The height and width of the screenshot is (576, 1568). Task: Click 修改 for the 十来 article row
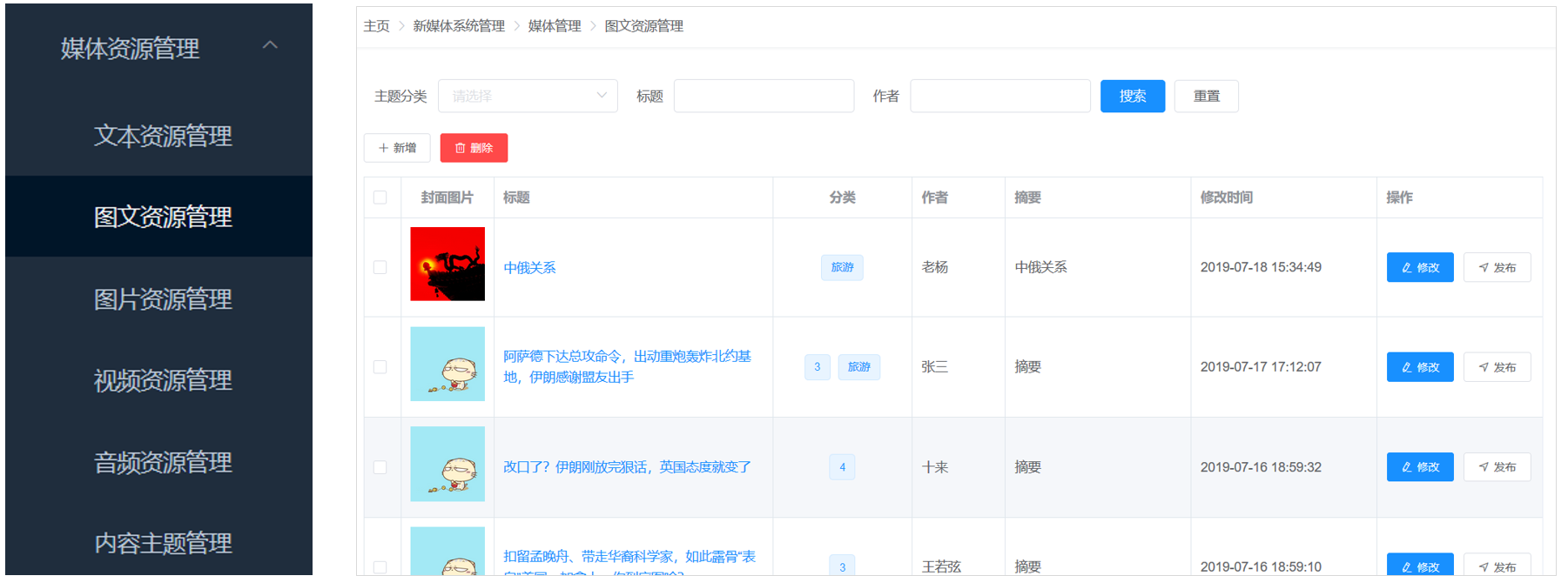[x=1419, y=467]
